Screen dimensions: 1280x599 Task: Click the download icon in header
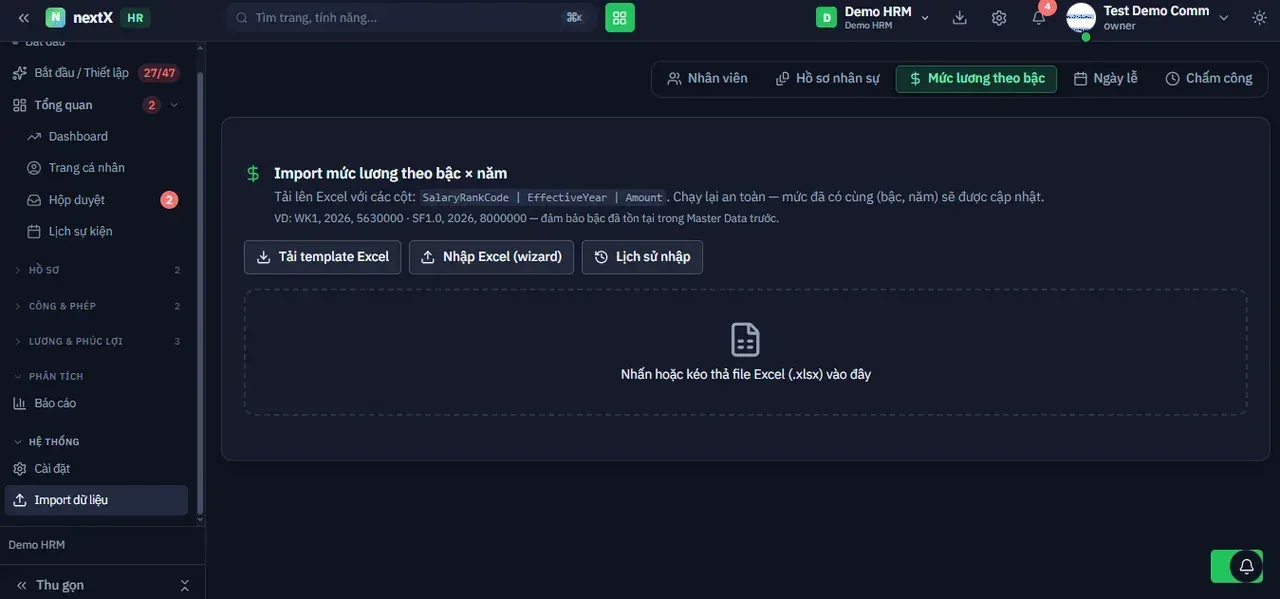point(960,18)
